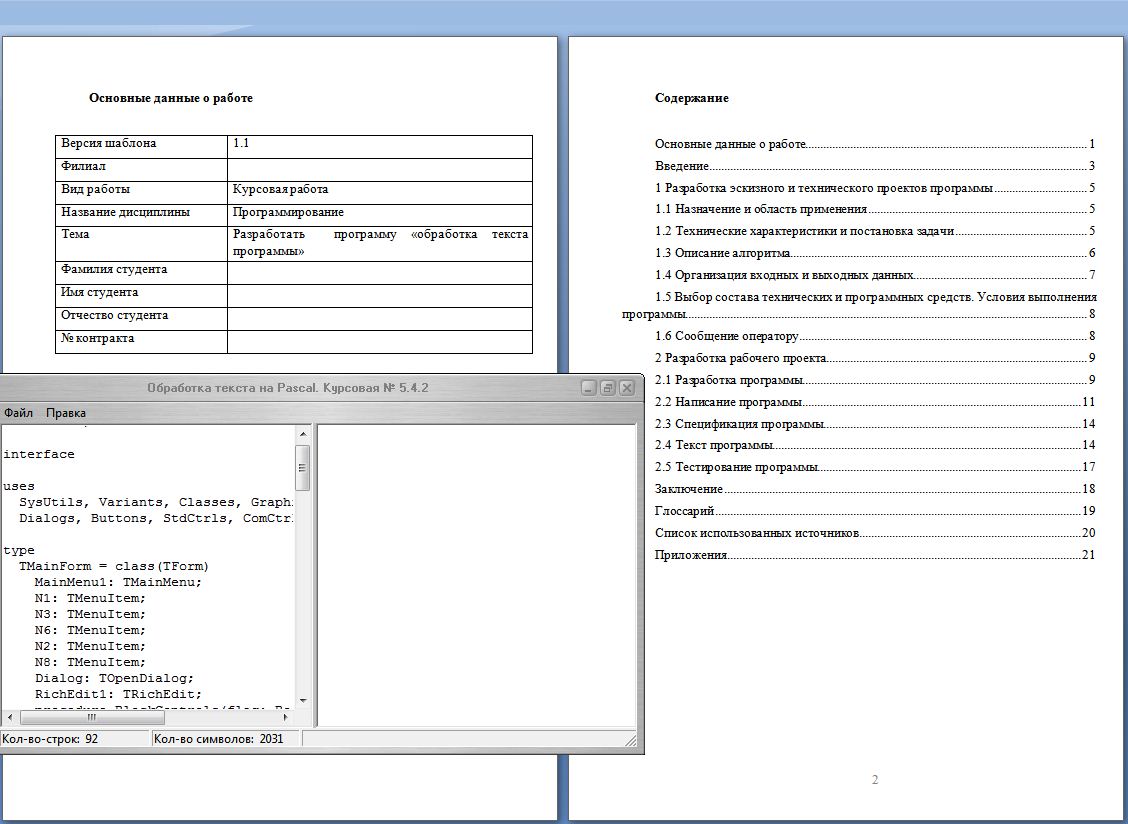Click the 'interface' code line
This screenshot has width=1128, height=824.
click(39, 454)
